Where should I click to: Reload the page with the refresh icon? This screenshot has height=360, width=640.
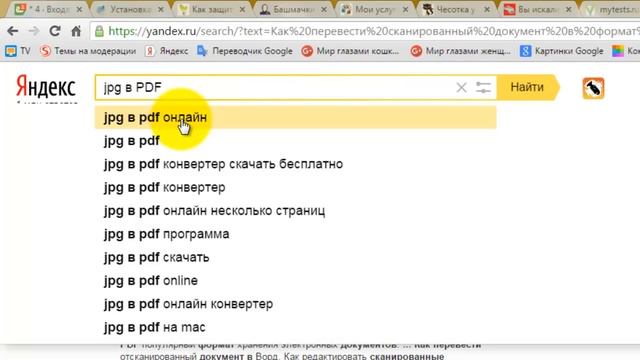click(55, 31)
